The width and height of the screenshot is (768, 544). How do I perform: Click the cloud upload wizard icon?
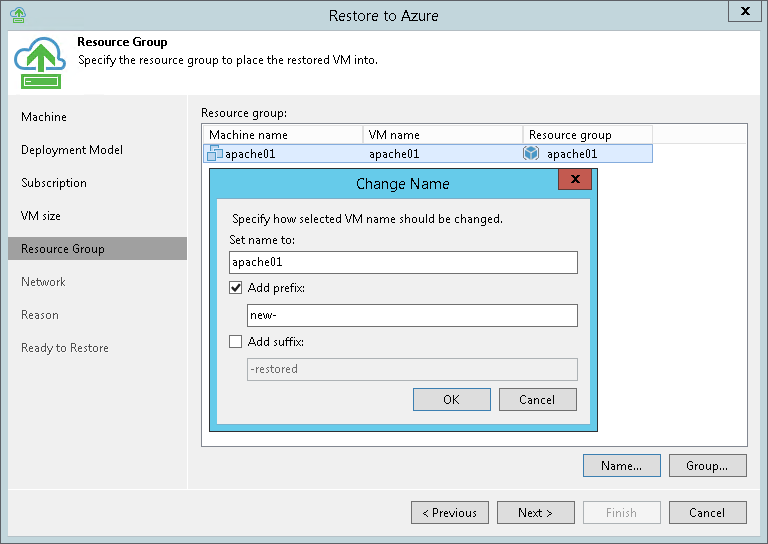pos(38,64)
